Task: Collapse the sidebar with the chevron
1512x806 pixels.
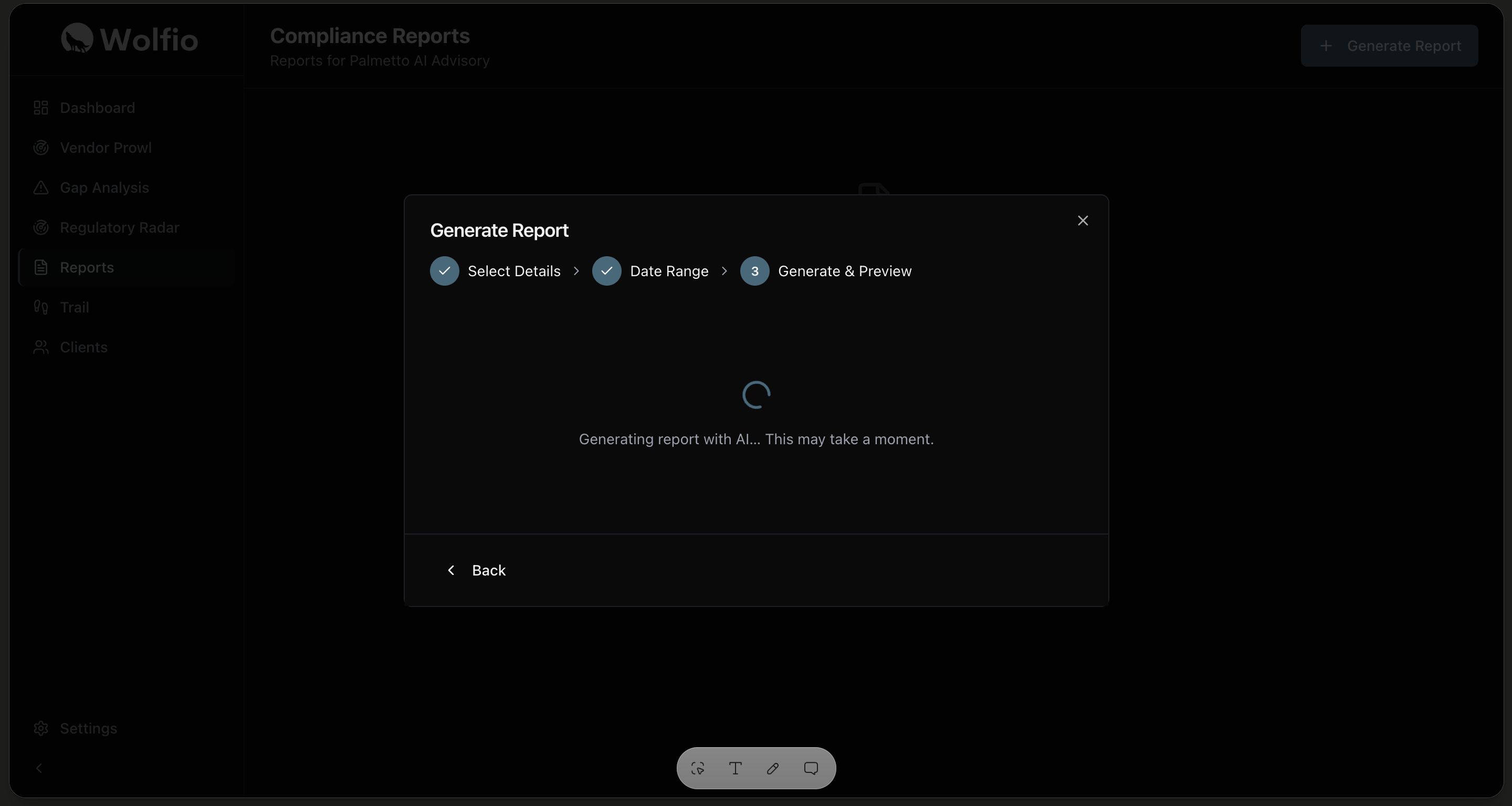Action: (39, 768)
